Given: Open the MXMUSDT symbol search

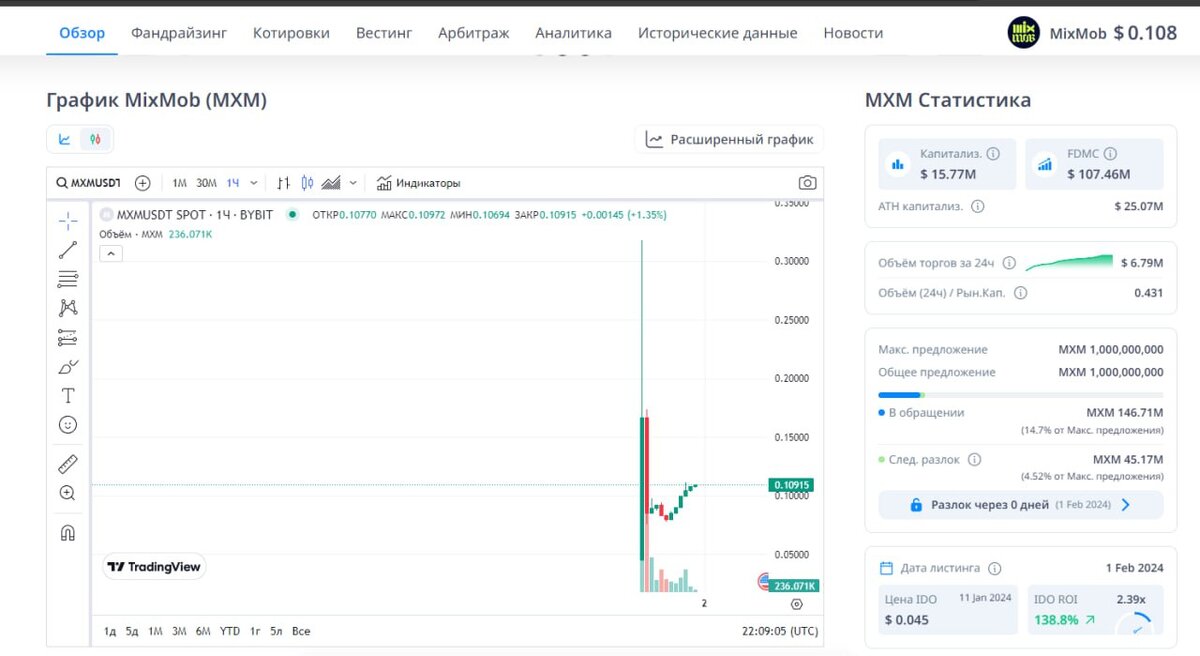Looking at the screenshot, I should click(88, 183).
